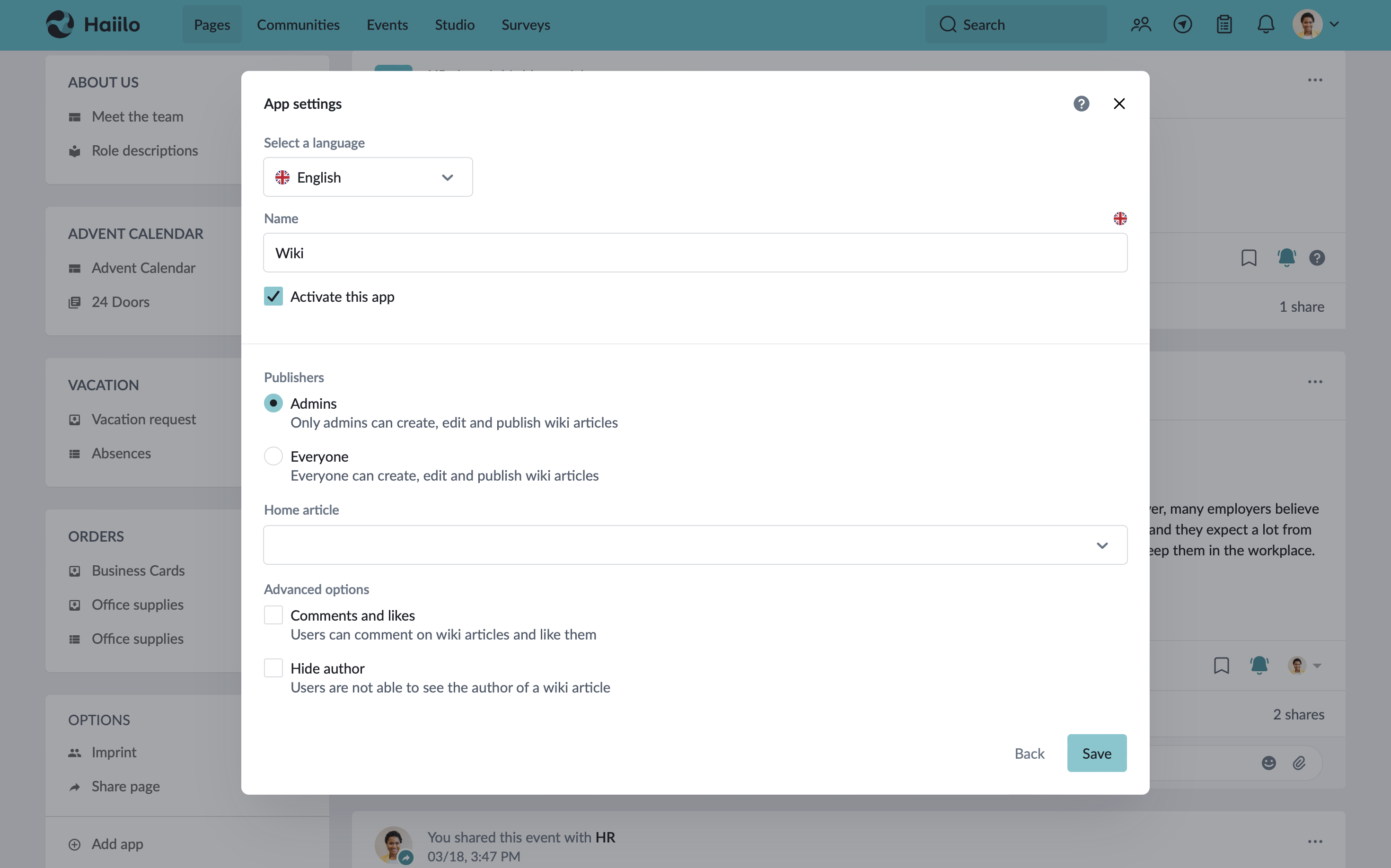The height and width of the screenshot is (868, 1391).
Task: Open the Home article dropdown
Action: coord(695,545)
